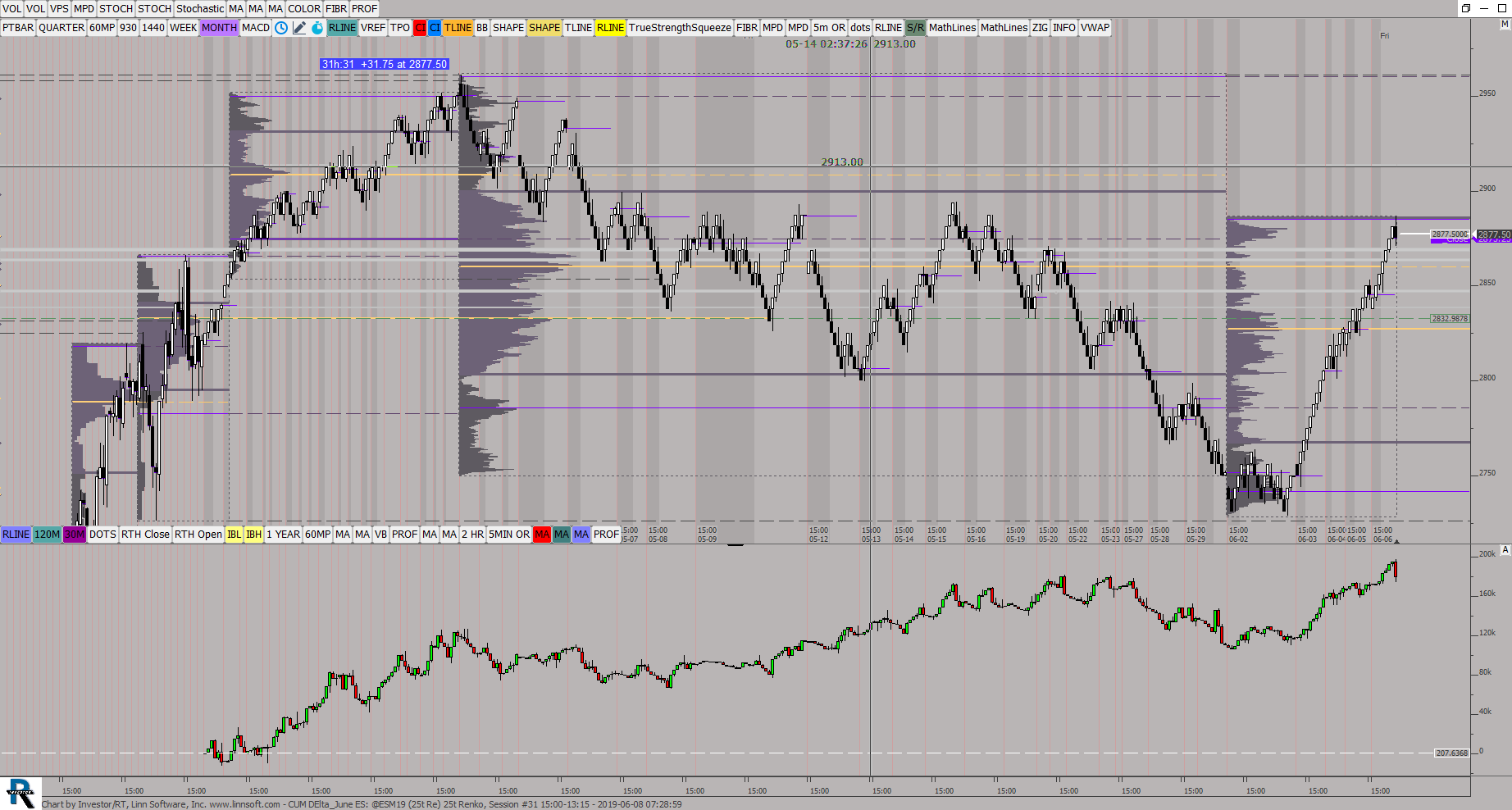Image resolution: width=1512 pixels, height=810 pixels.
Task: Click the 1440 button
Action: coord(153,28)
